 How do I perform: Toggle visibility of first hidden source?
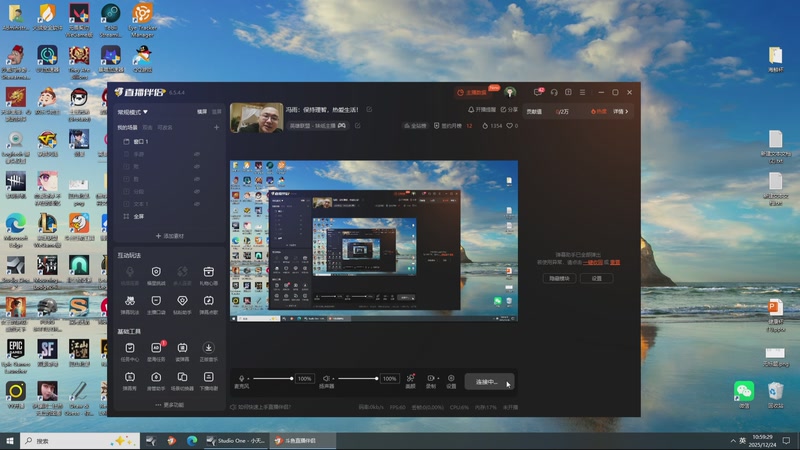(x=196, y=154)
